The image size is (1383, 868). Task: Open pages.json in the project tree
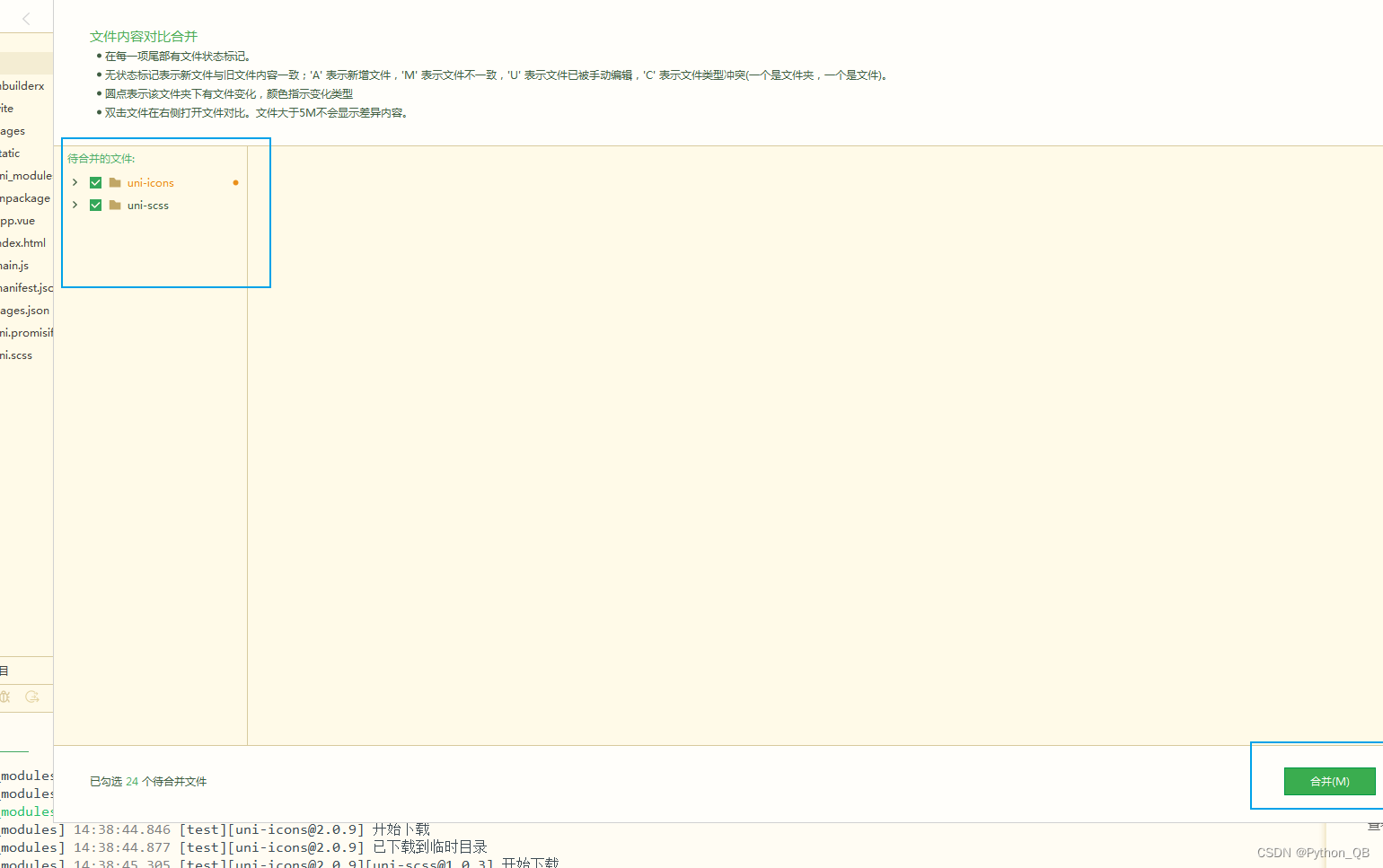(24, 310)
